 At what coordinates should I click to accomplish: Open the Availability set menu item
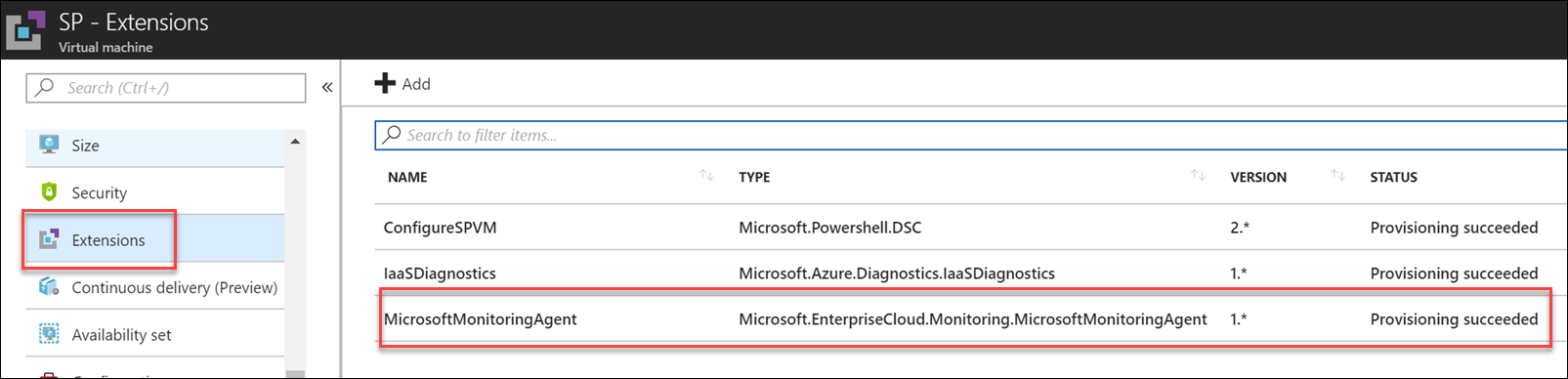point(155,334)
